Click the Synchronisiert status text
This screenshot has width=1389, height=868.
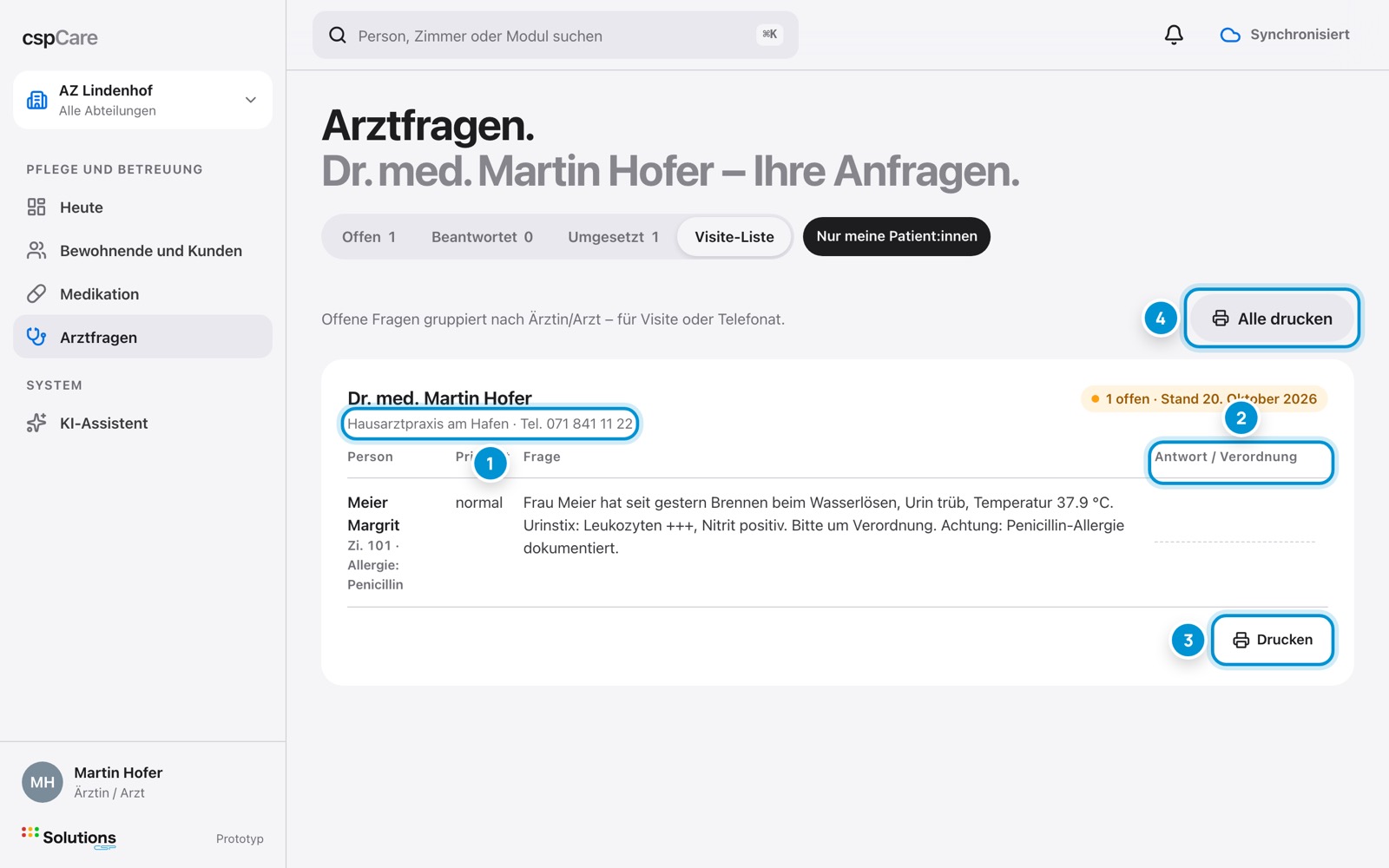(1300, 35)
